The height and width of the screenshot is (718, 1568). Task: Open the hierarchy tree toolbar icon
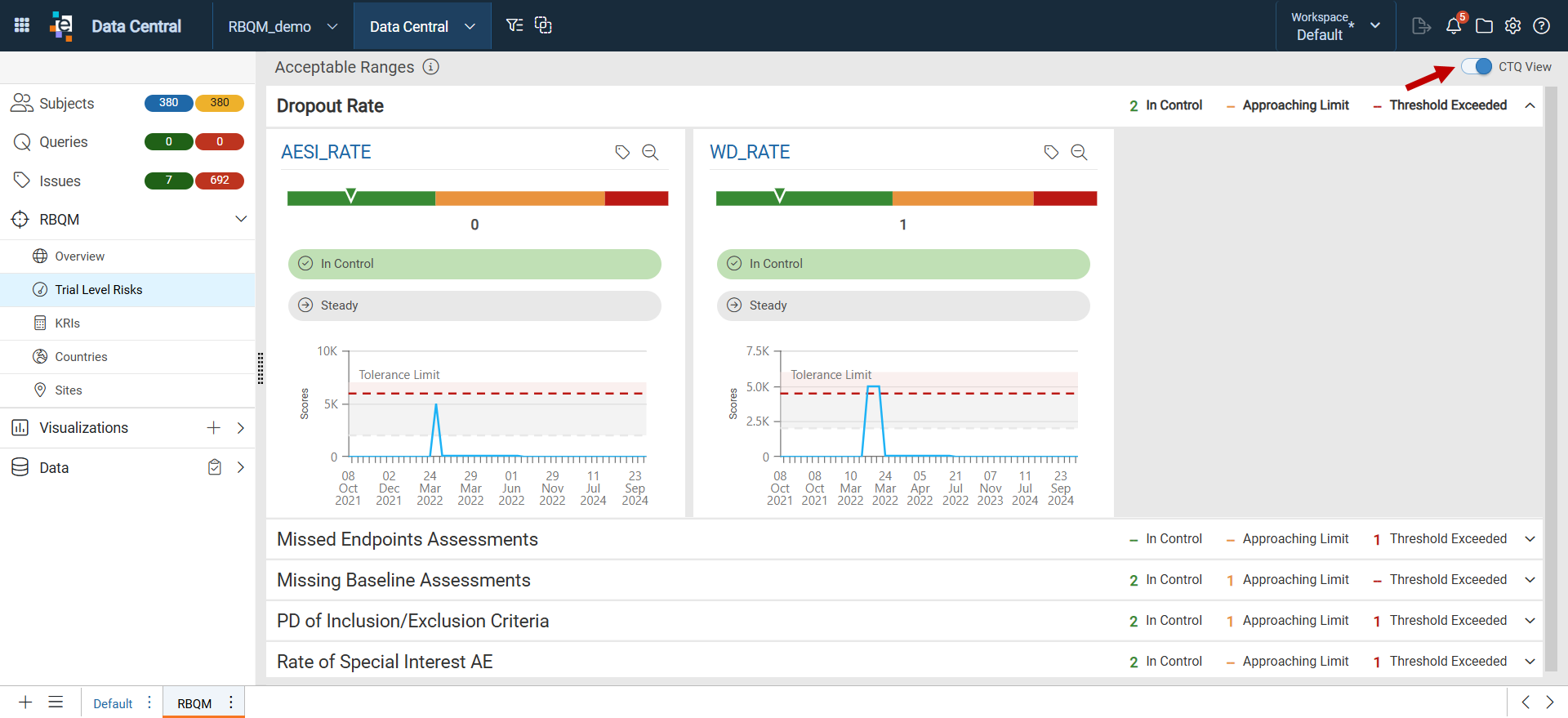coord(514,25)
